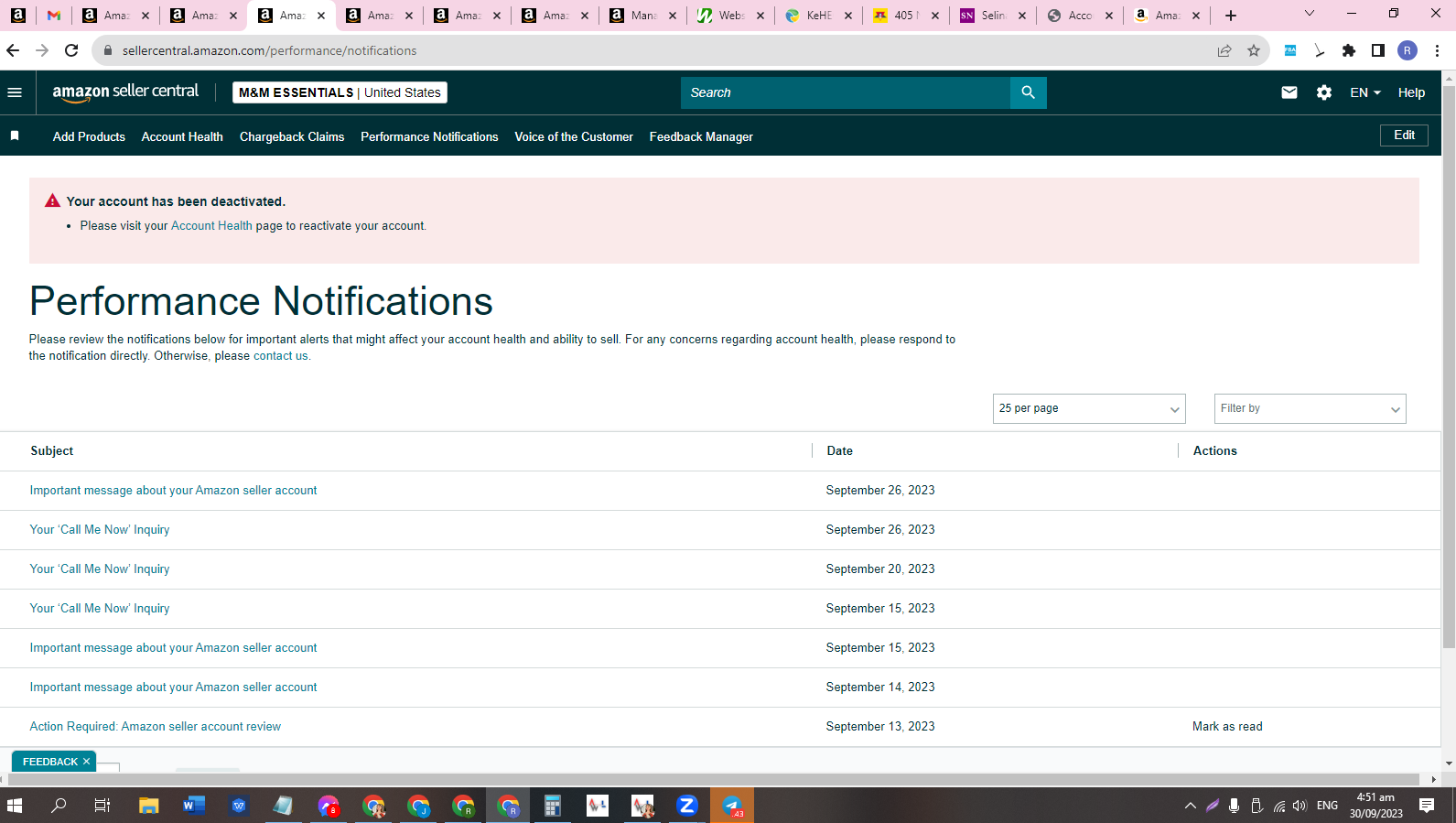Mark the September 13 notification as read
Screen dimensions: 1456x823
pyautogui.click(x=1227, y=727)
